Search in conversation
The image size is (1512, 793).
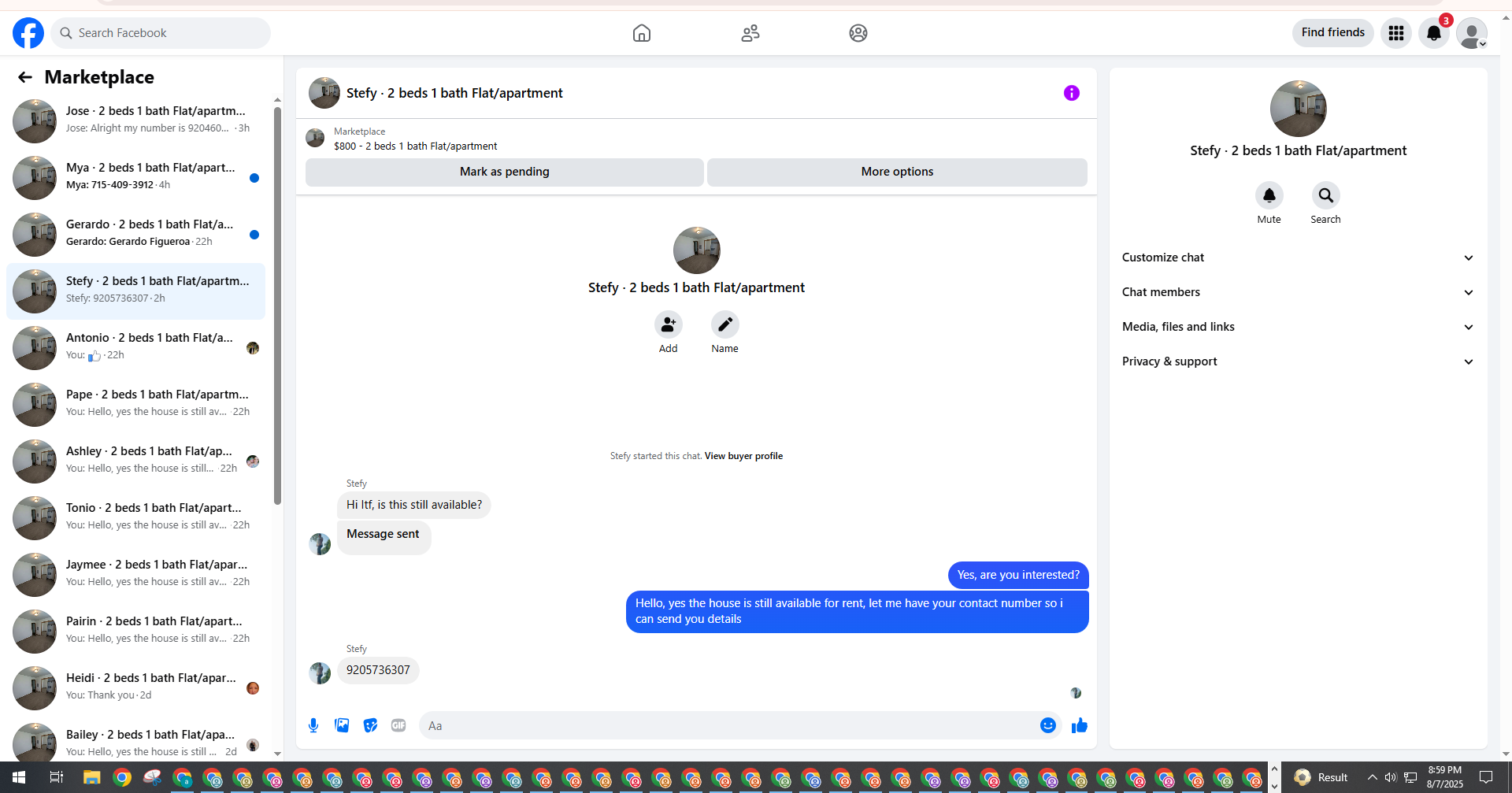1326,195
